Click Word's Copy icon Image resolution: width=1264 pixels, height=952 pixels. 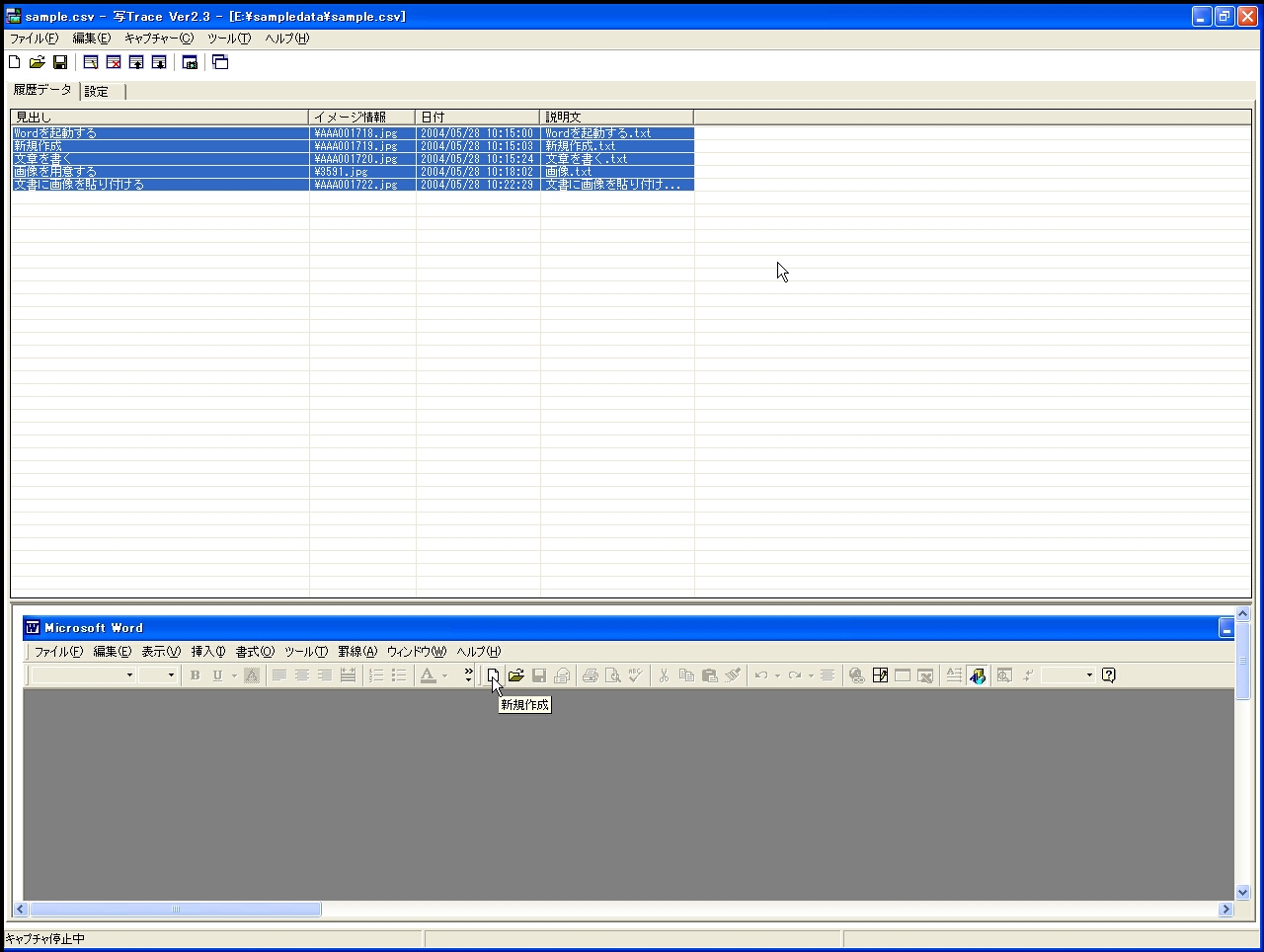click(686, 675)
